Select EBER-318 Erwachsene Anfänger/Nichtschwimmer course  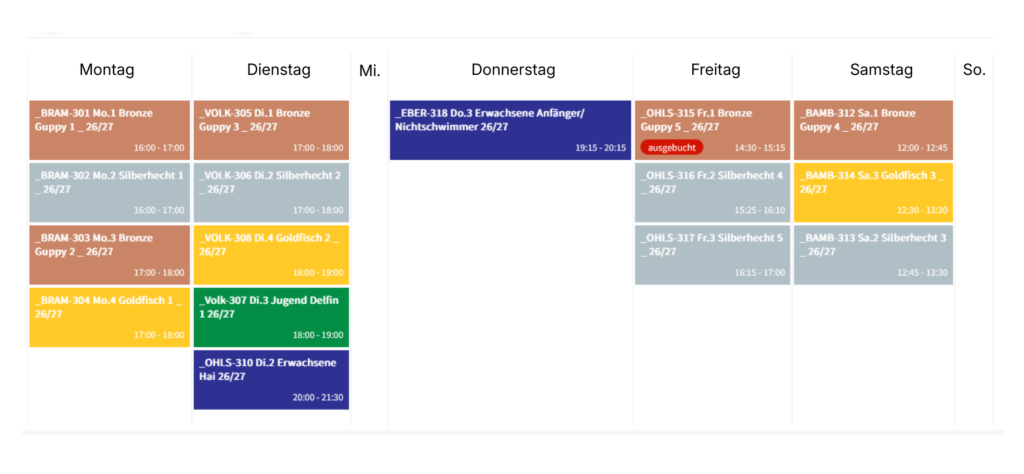point(511,130)
